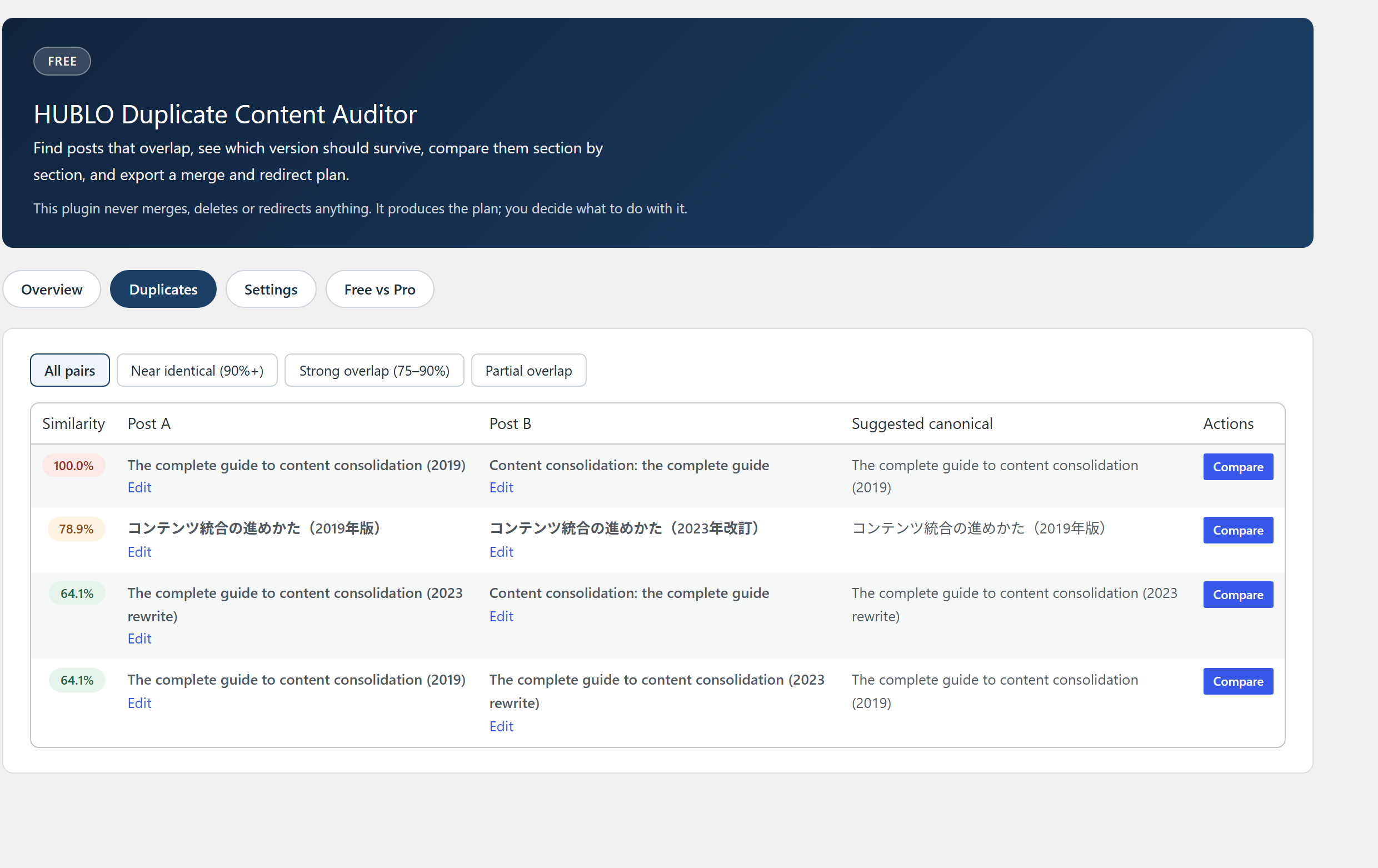Filter by Strong overlap (75–90%)

point(375,370)
